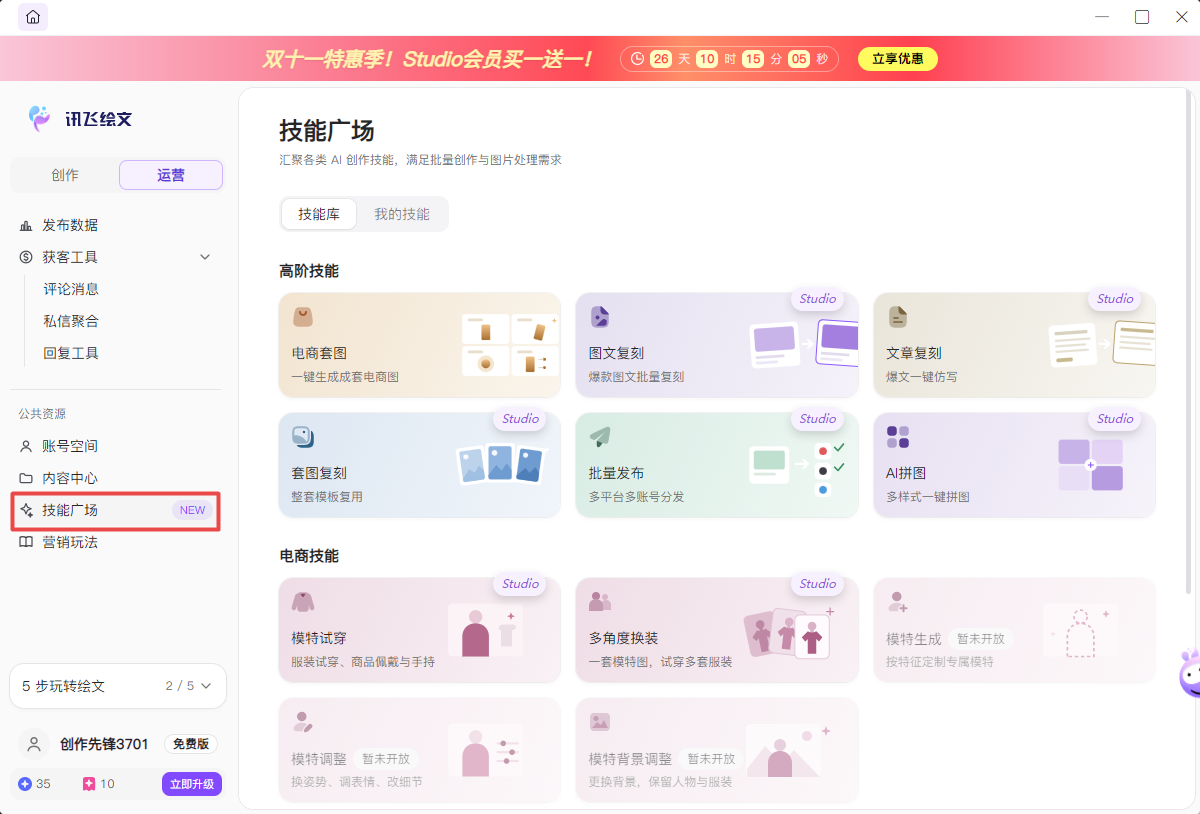Click the Studio badge on 图文复刻
Viewport: 1200px width, 814px height.
818,299
